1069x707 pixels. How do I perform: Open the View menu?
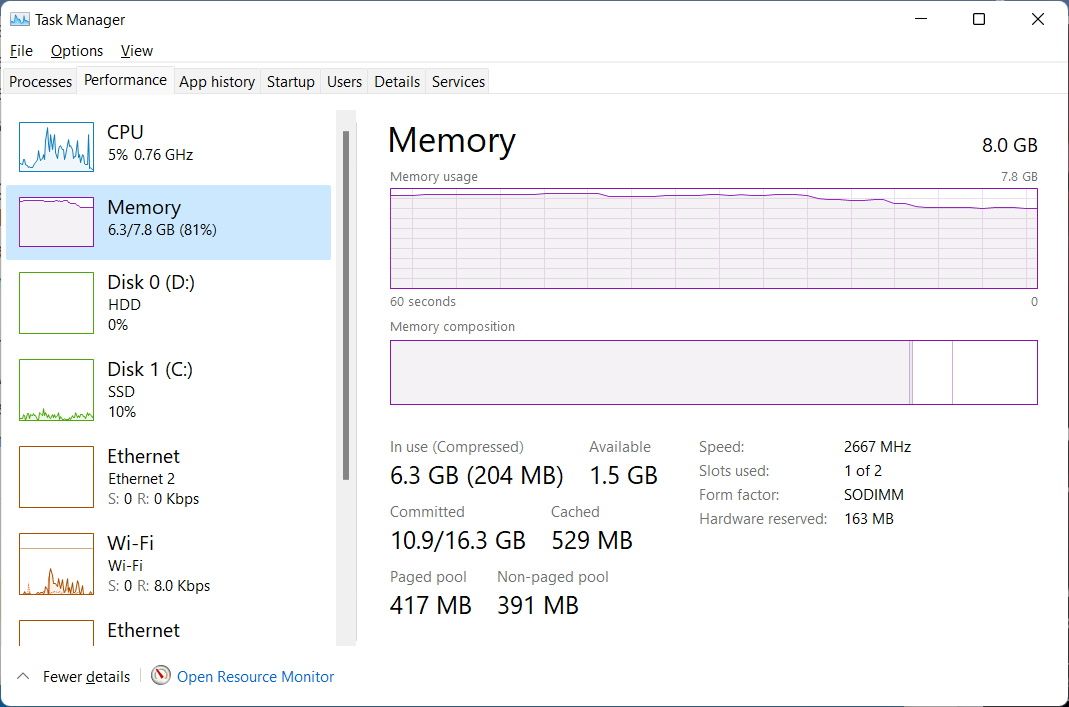tap(136, 50)
